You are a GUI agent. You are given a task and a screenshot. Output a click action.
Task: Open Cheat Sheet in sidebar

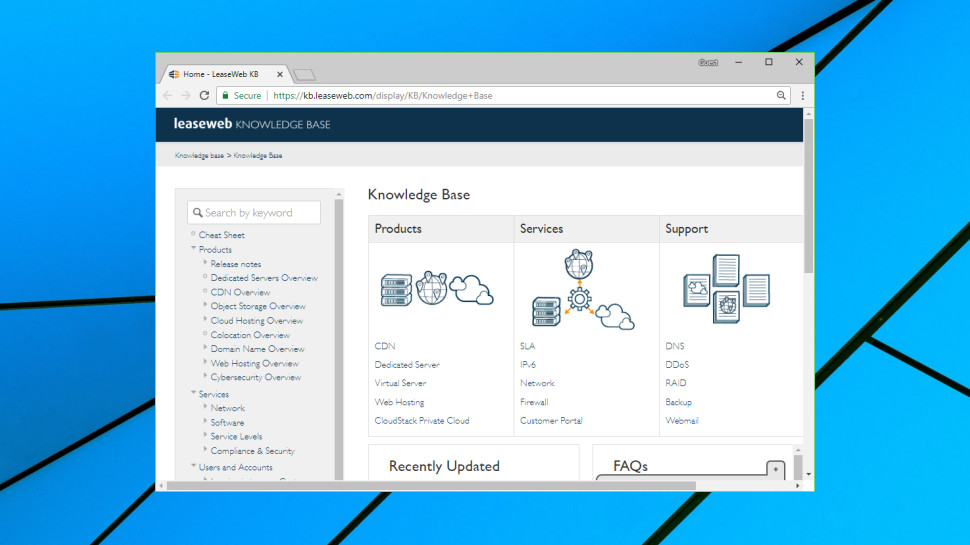click(x=221, y=235)
